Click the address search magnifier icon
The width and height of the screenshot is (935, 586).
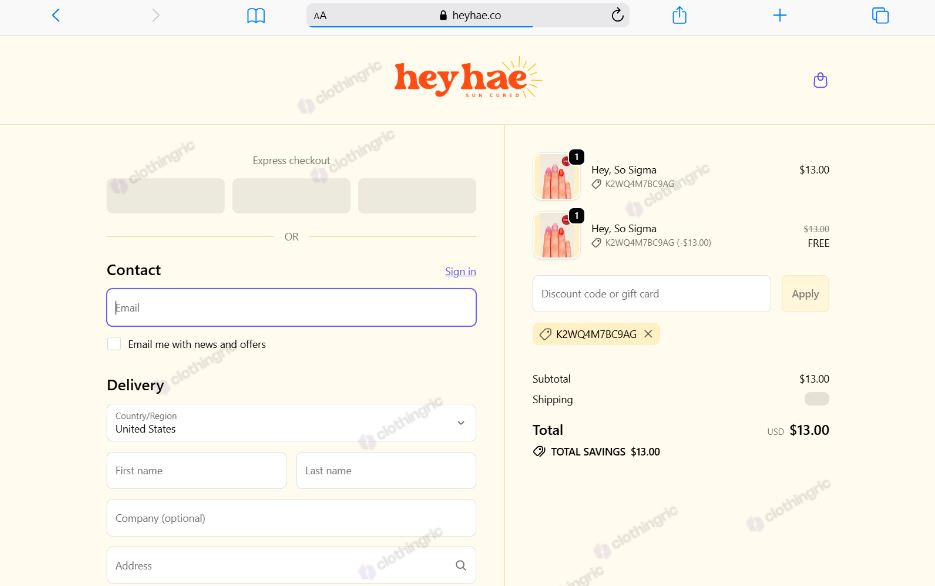[x=461, y=565]
